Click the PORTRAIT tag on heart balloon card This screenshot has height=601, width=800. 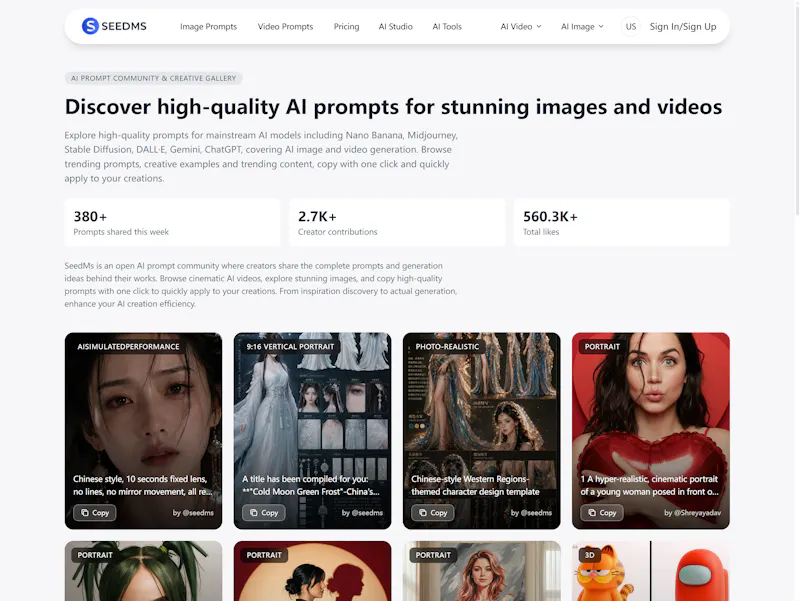click(x=602, y=346)
